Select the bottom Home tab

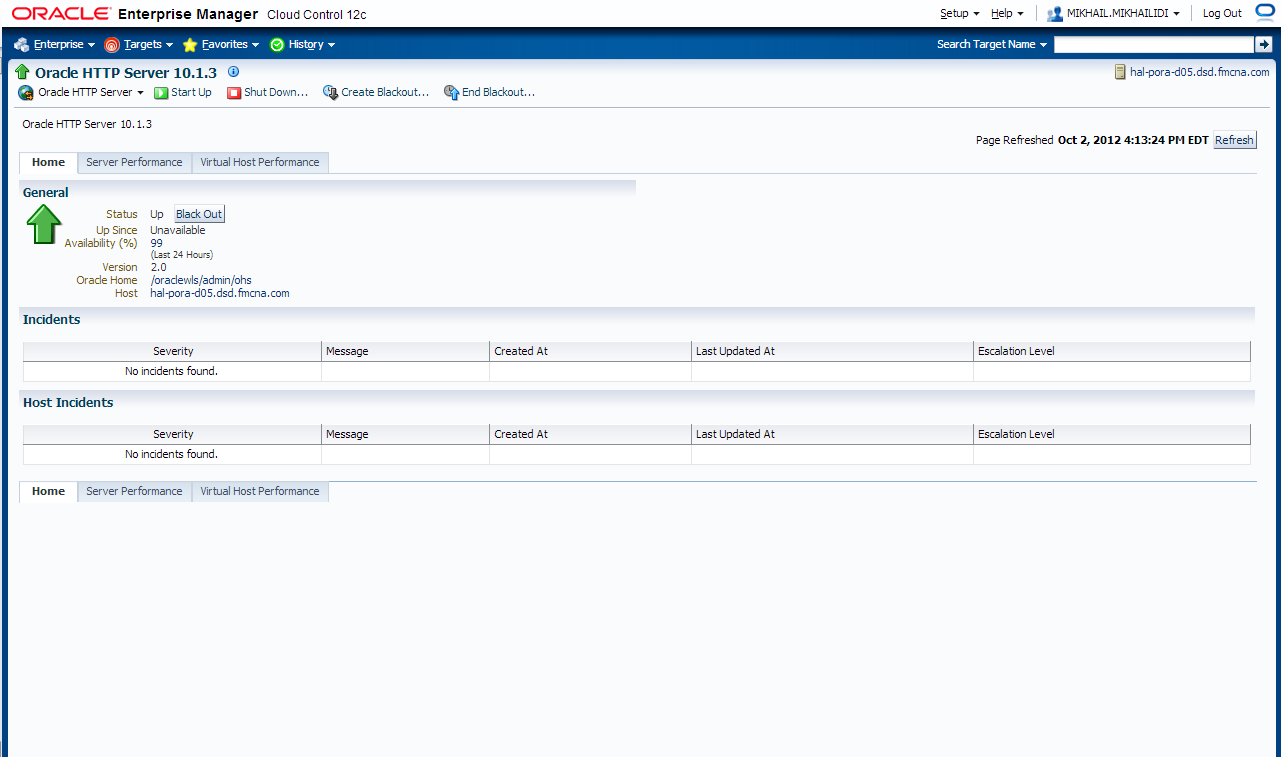[48, 491]
